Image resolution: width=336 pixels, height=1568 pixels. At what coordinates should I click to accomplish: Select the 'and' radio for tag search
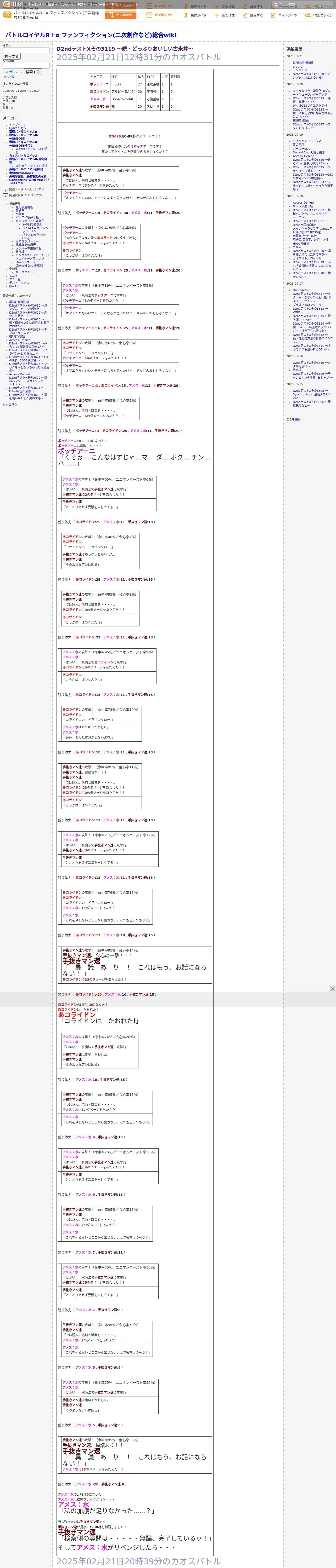11,72
